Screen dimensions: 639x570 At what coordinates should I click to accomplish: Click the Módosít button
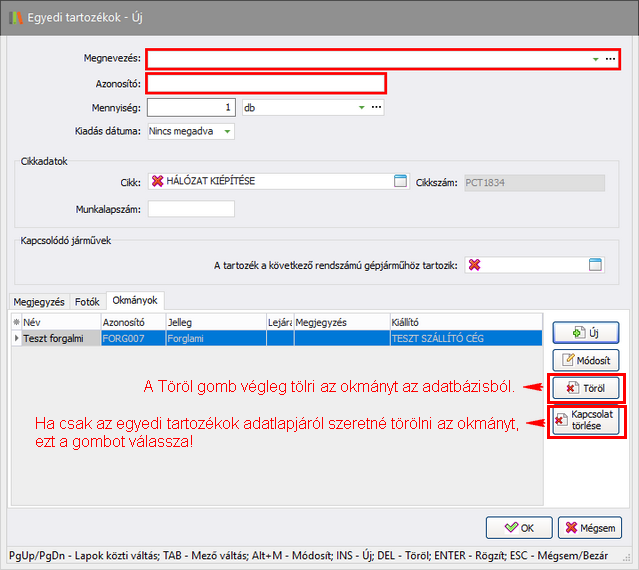click(585, 360)
